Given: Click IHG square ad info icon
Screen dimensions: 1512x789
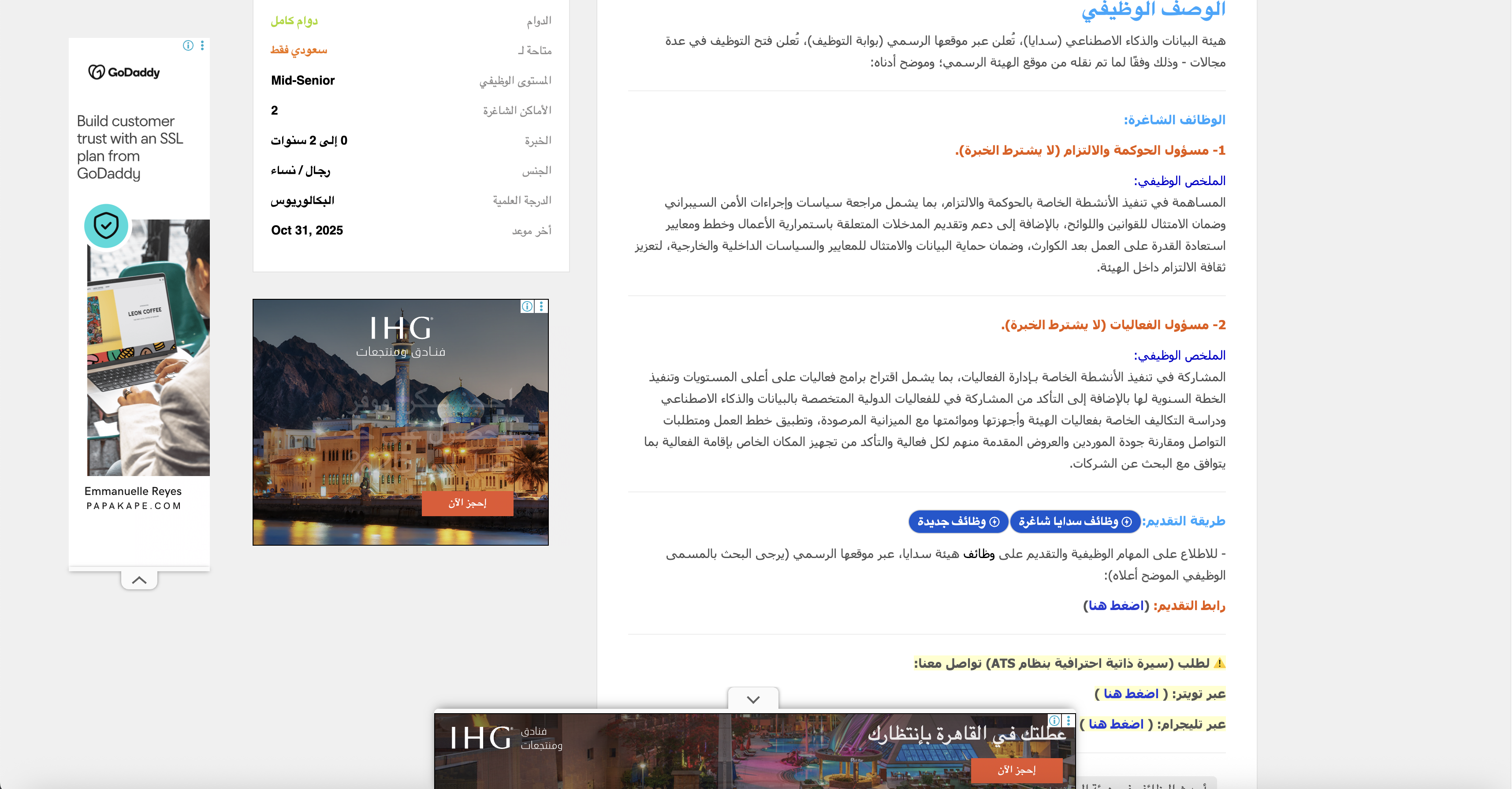Looking at the screenshot, I should (x=527, y=306).
